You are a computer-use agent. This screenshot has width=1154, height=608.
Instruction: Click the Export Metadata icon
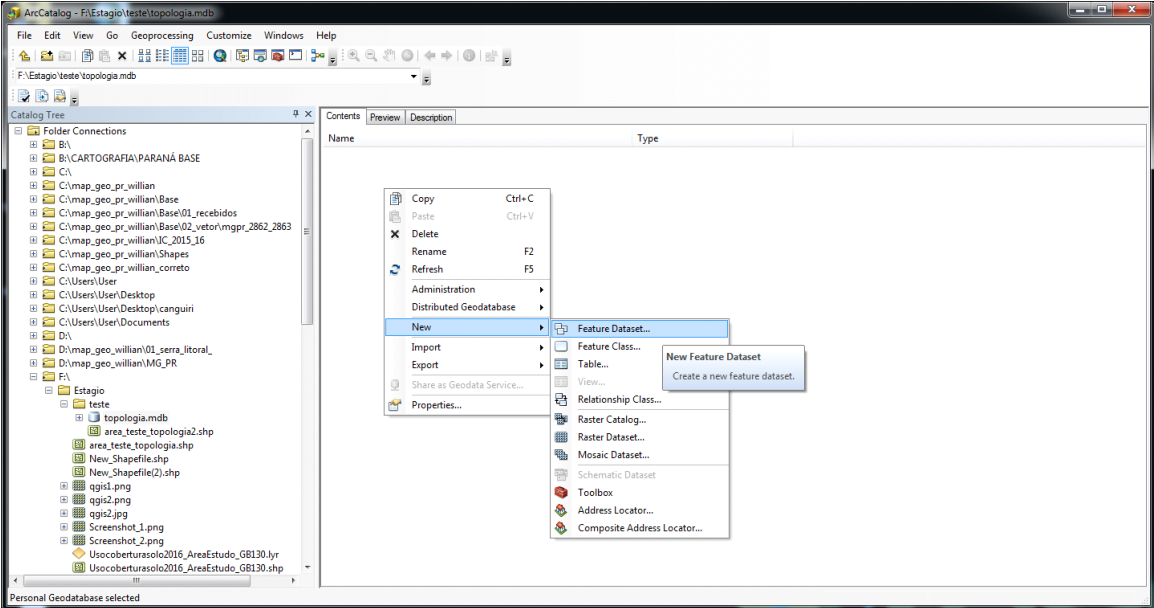click(42, 96)
